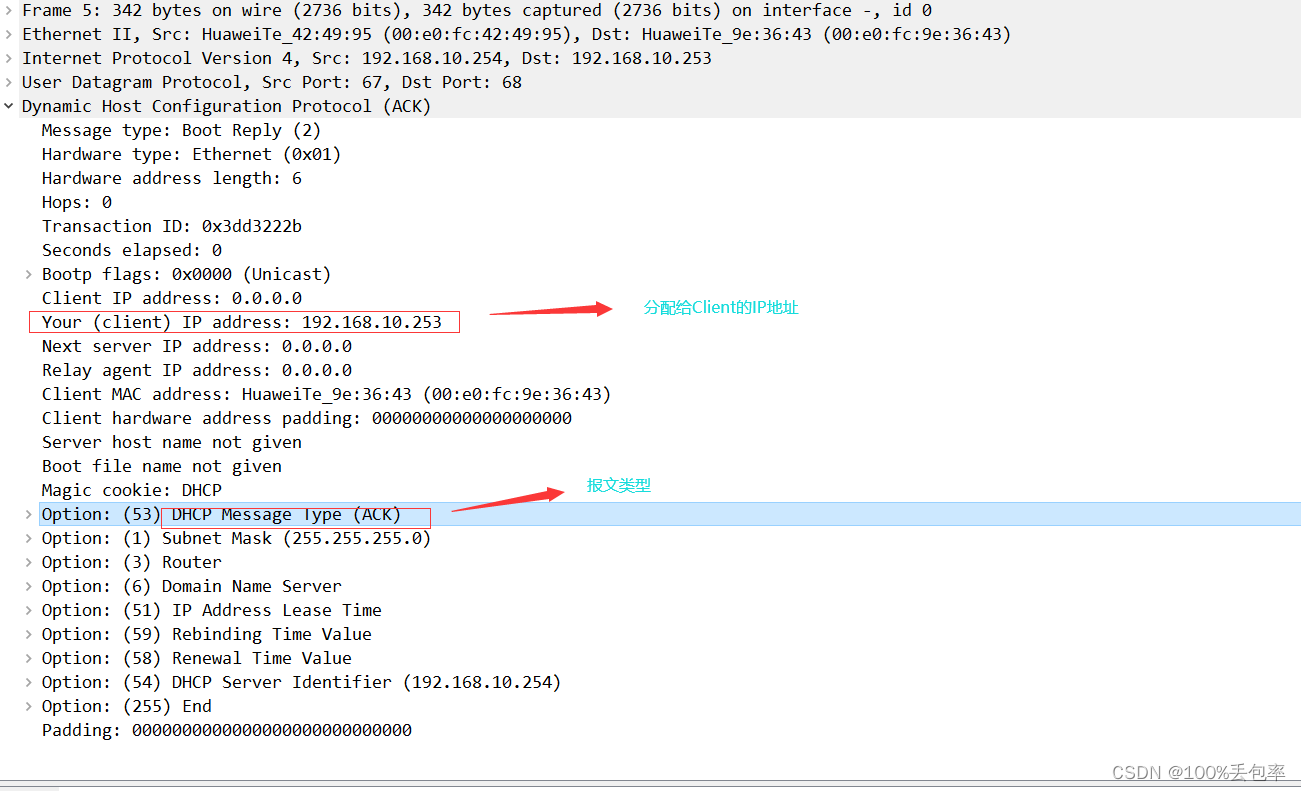
Task: Click Bootp flags 0x0000 (Unicast) text
Action: [186, 275]
